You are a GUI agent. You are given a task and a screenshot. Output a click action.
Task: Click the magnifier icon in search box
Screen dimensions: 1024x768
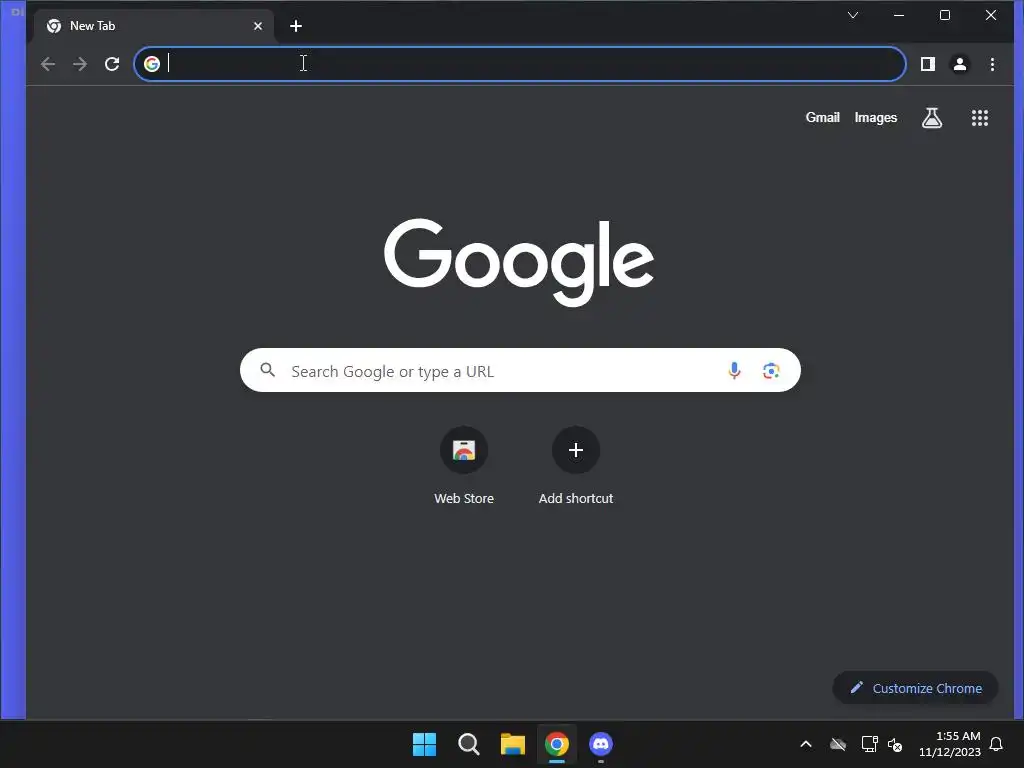[267, 370]
